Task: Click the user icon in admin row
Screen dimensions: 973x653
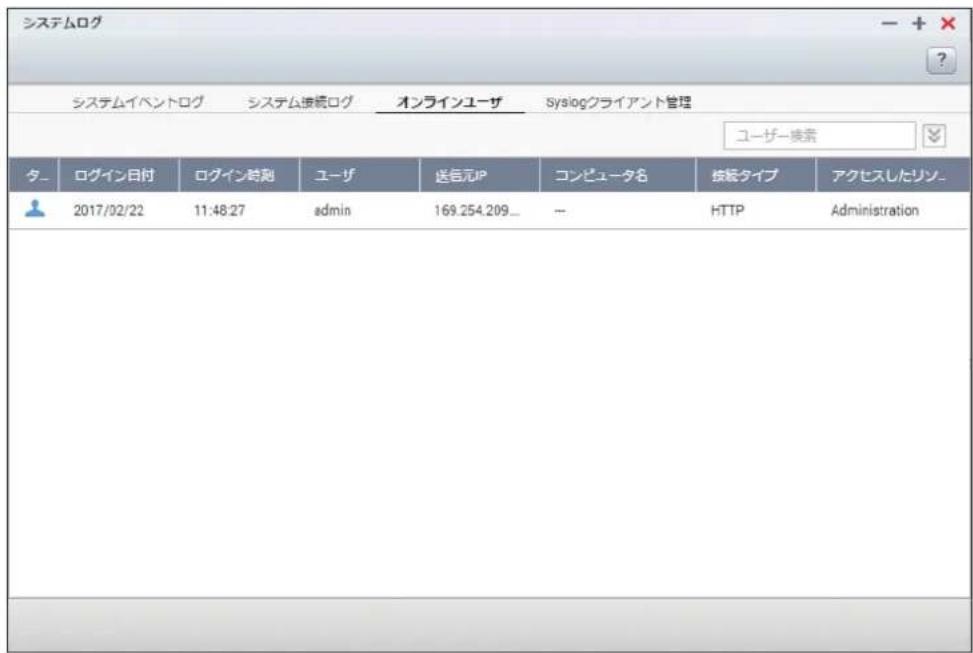Action: (35, 209)
